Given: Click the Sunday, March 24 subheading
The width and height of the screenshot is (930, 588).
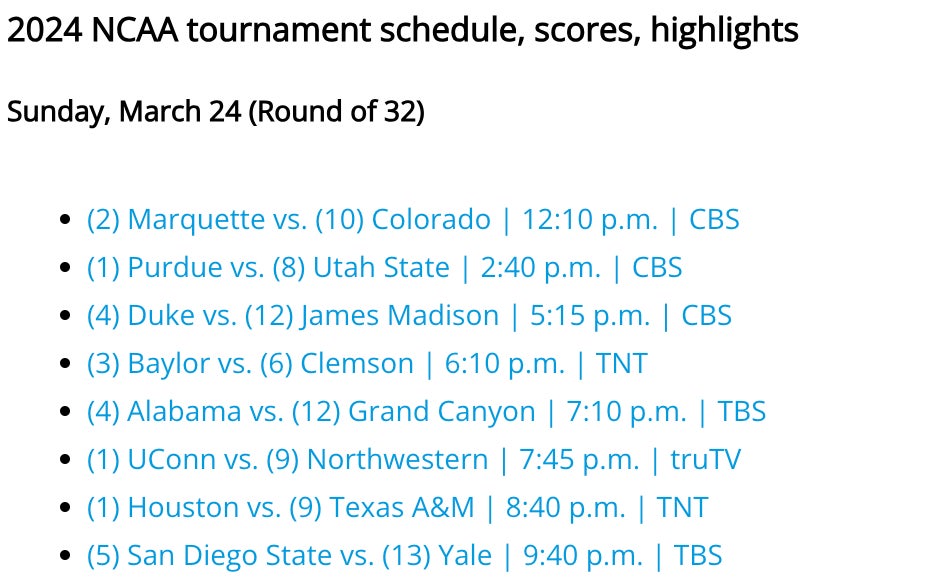Looking at the screenshot, I should click(216, 112).
